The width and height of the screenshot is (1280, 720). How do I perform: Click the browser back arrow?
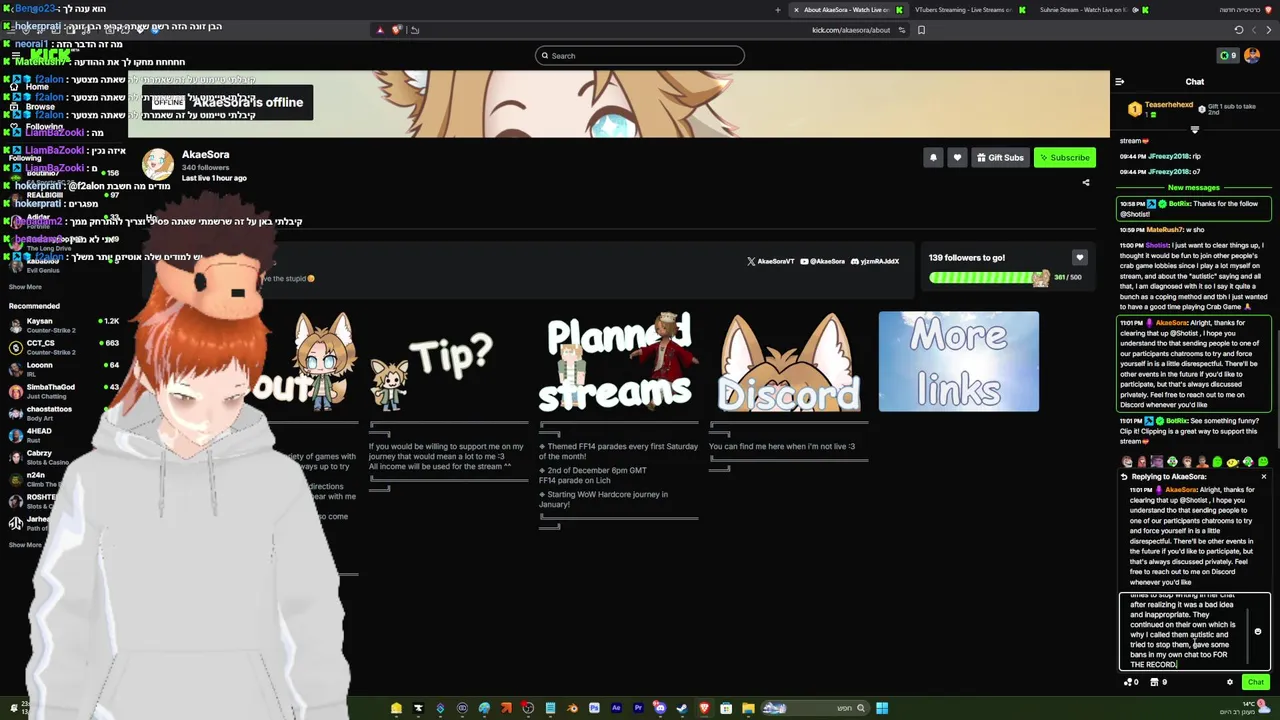1268,30
